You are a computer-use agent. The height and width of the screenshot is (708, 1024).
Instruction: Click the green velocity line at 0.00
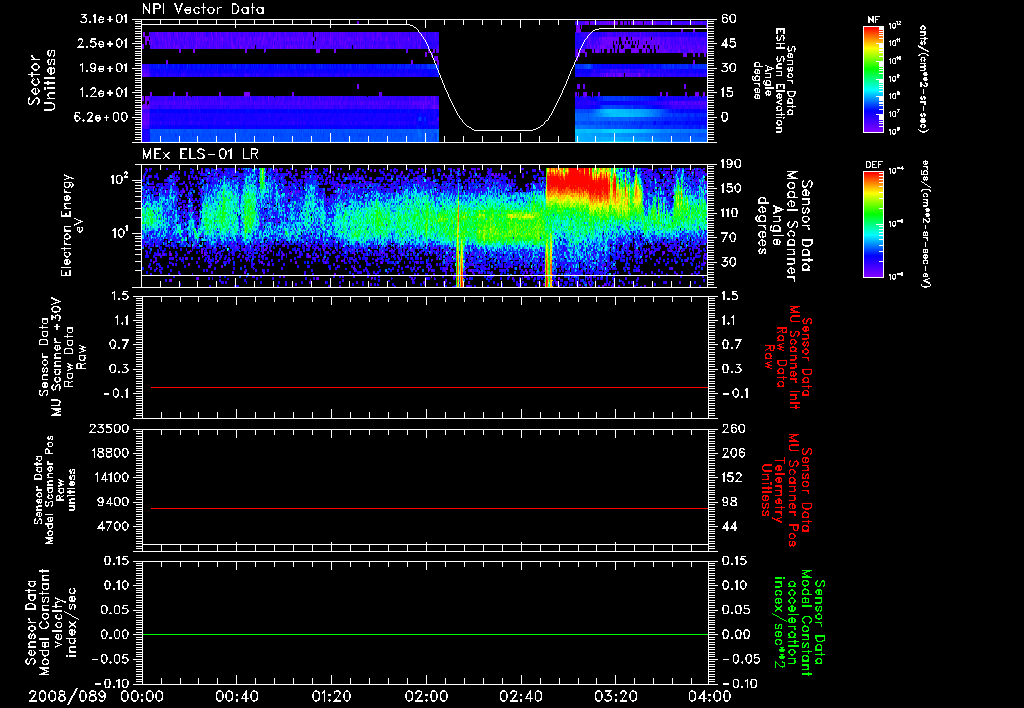(x=425, y=634)
